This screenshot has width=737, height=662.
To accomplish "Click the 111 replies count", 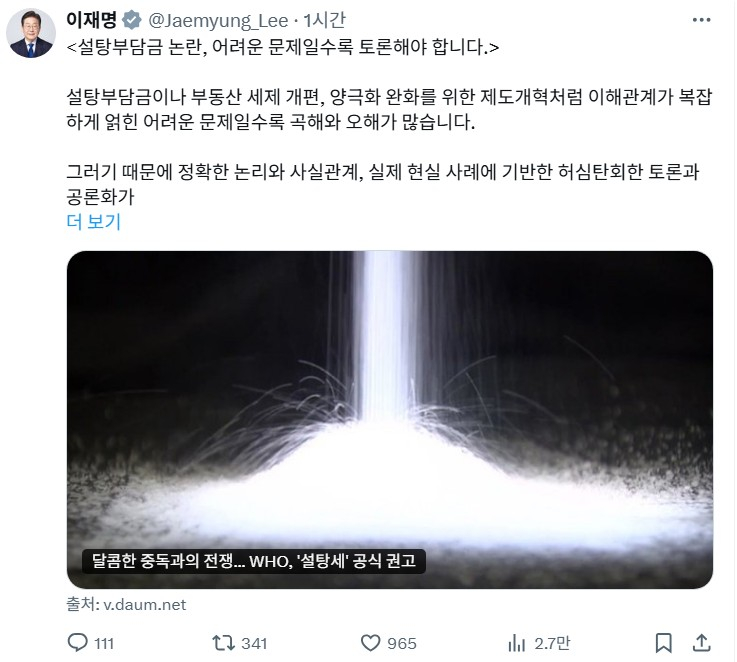I will [104, 643].
